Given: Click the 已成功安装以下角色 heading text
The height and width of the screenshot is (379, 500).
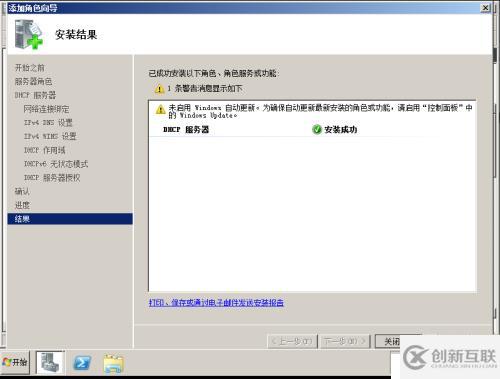Looking at the screenshot, I should [214, 73].
